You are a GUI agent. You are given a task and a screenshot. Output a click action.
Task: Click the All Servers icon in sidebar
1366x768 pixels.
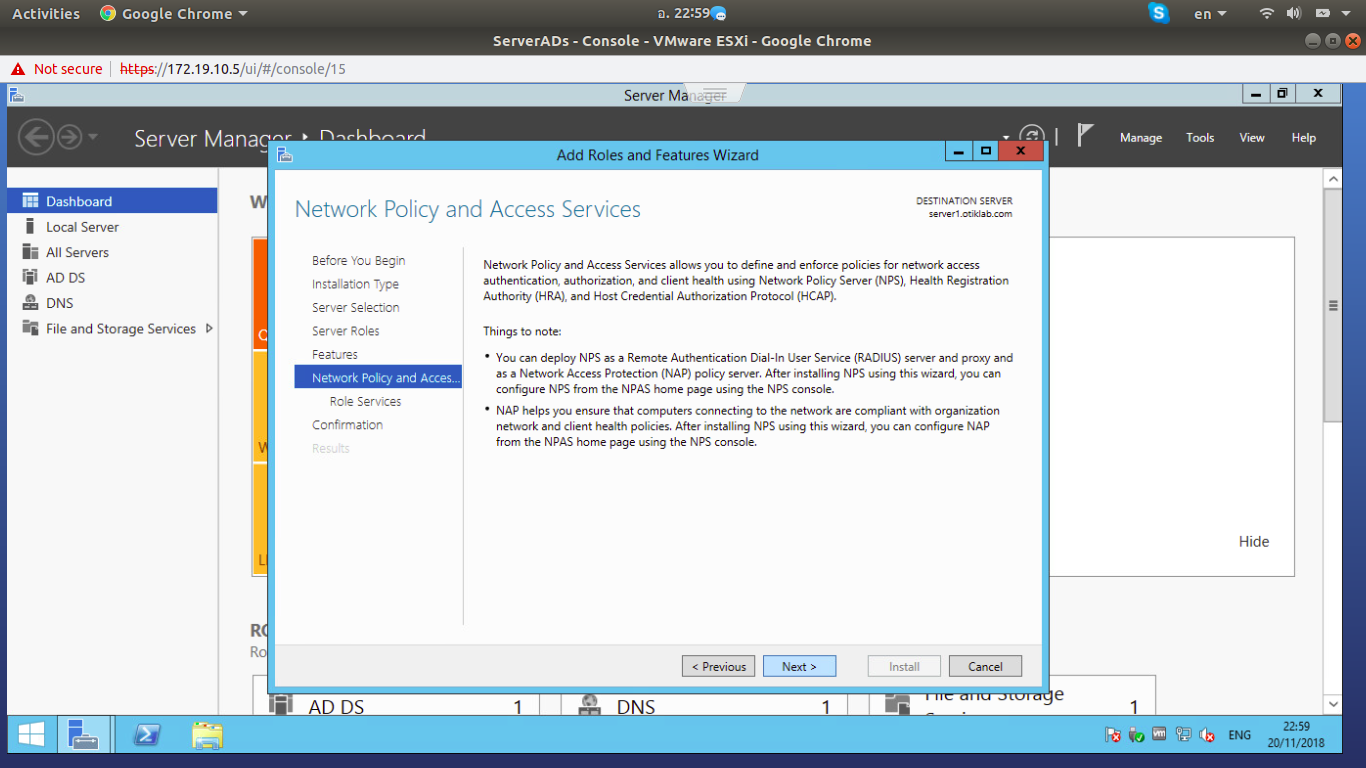tap(30, 252)
